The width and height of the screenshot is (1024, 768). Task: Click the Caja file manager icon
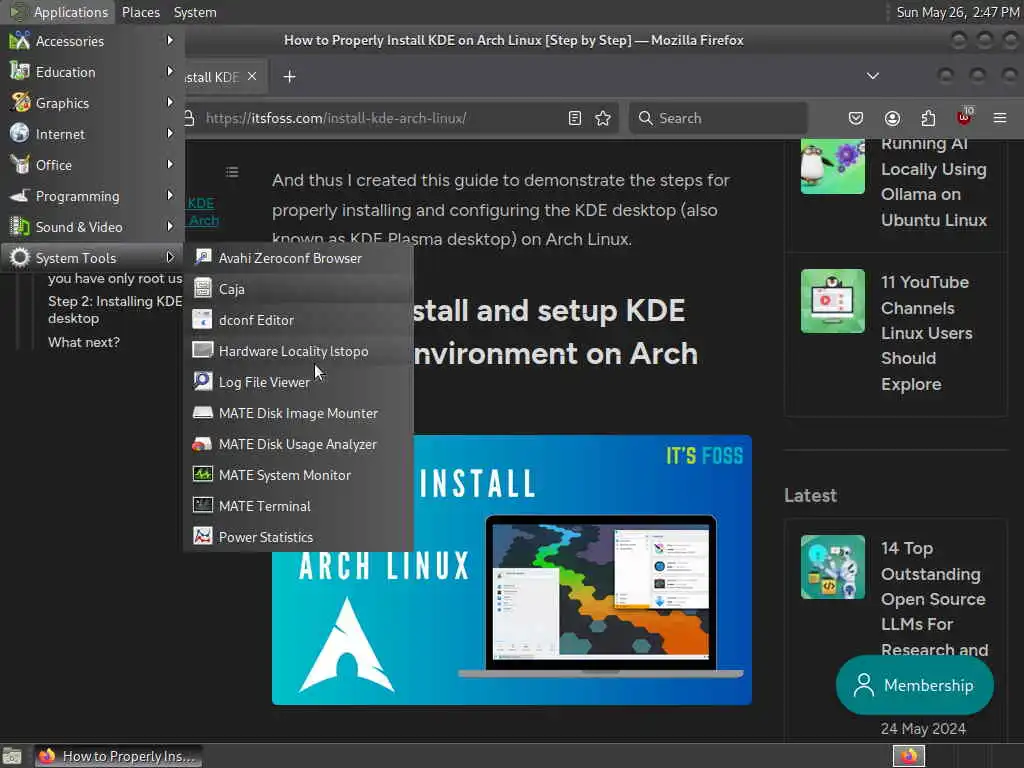pyautogui.click(x=203, y=288)
